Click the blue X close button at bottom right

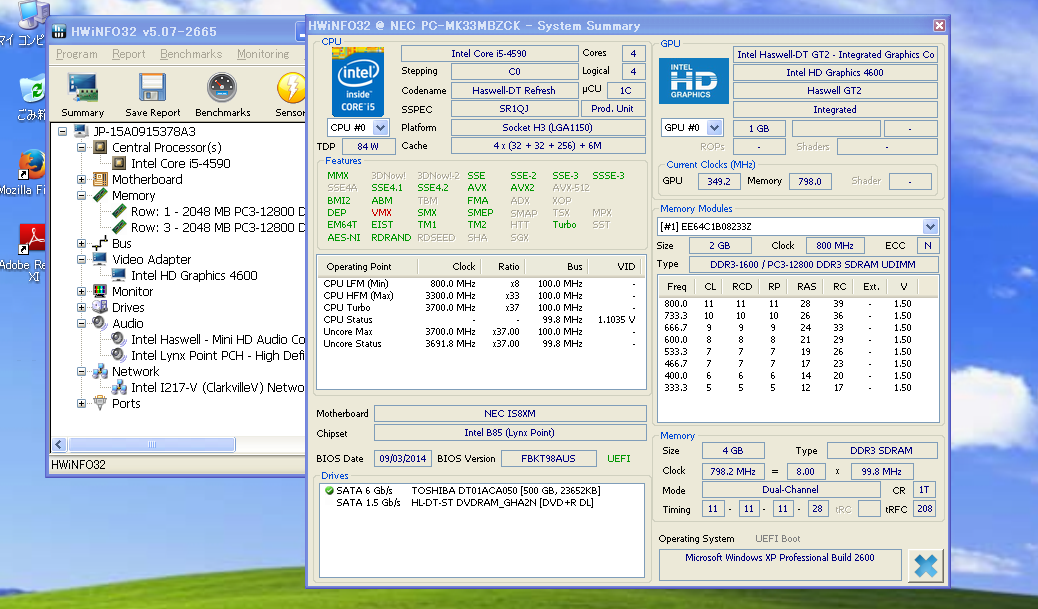[x=925, y=564]
